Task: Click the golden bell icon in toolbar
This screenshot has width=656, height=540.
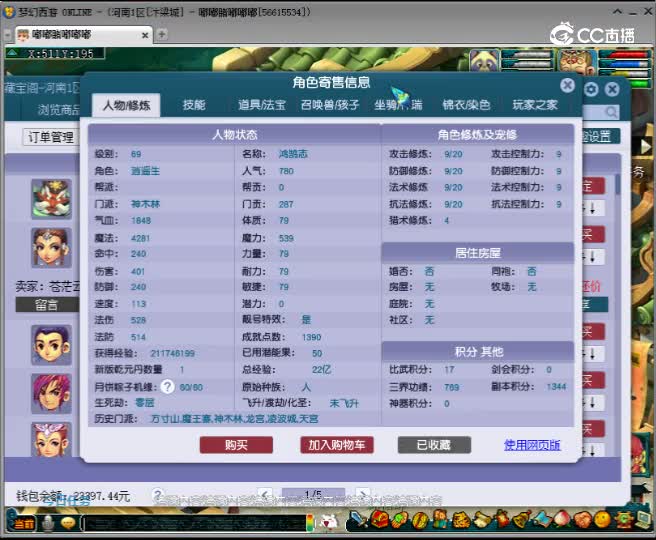Action: 522,520
